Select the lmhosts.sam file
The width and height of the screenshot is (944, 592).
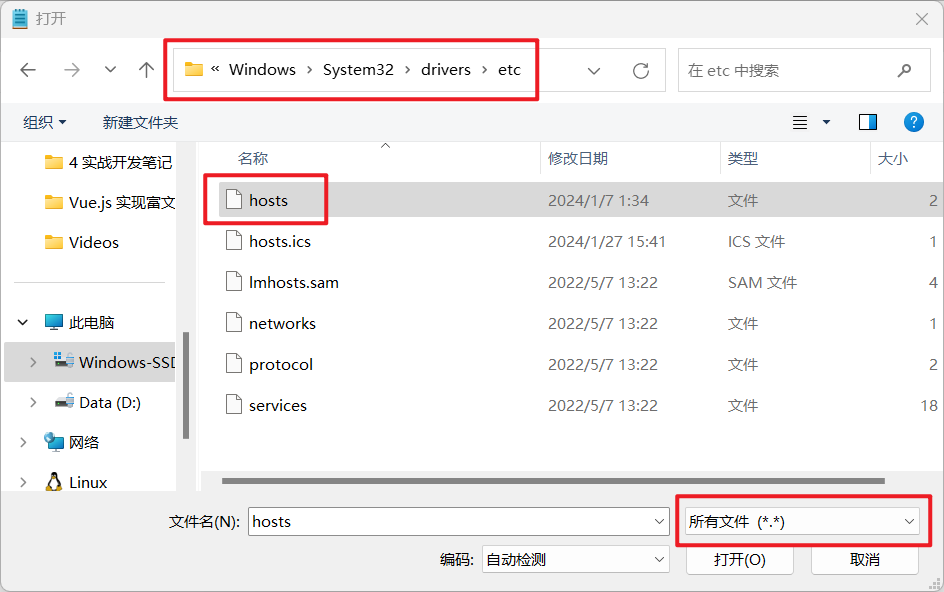(294, 282)
